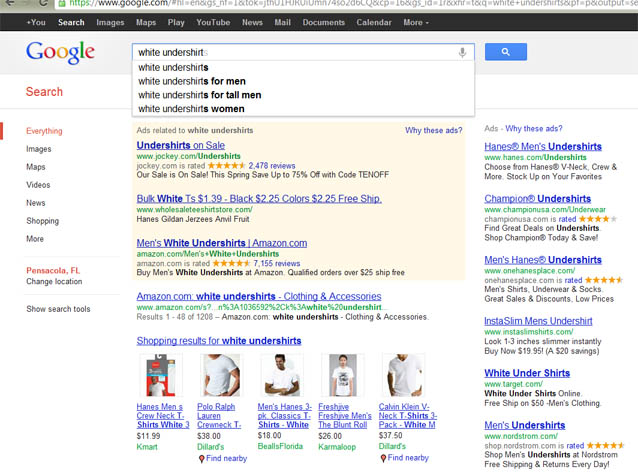
Task: Click Polo Ralph Lauren Crewneck product thumbnail
Action: pyautogui.click(x=221, y=375)
